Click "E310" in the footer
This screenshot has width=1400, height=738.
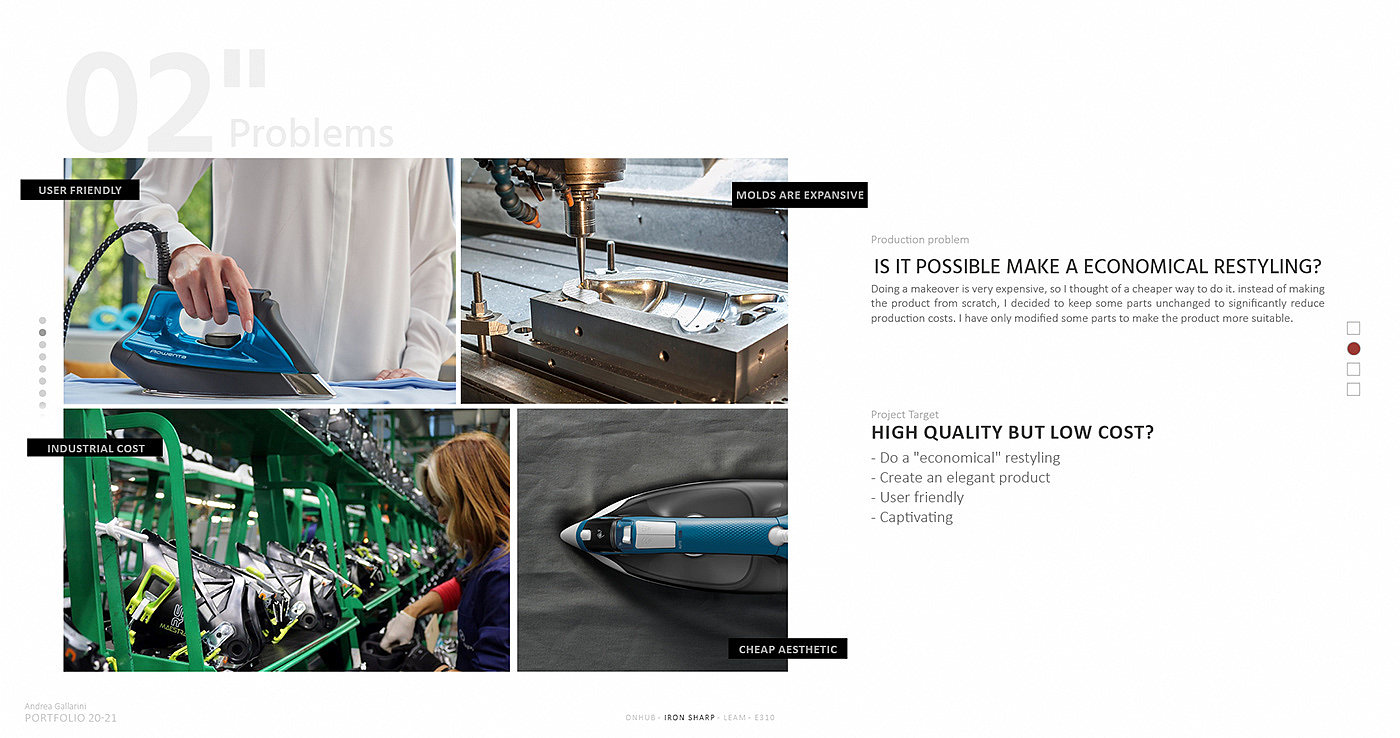[x=765, y=718]
